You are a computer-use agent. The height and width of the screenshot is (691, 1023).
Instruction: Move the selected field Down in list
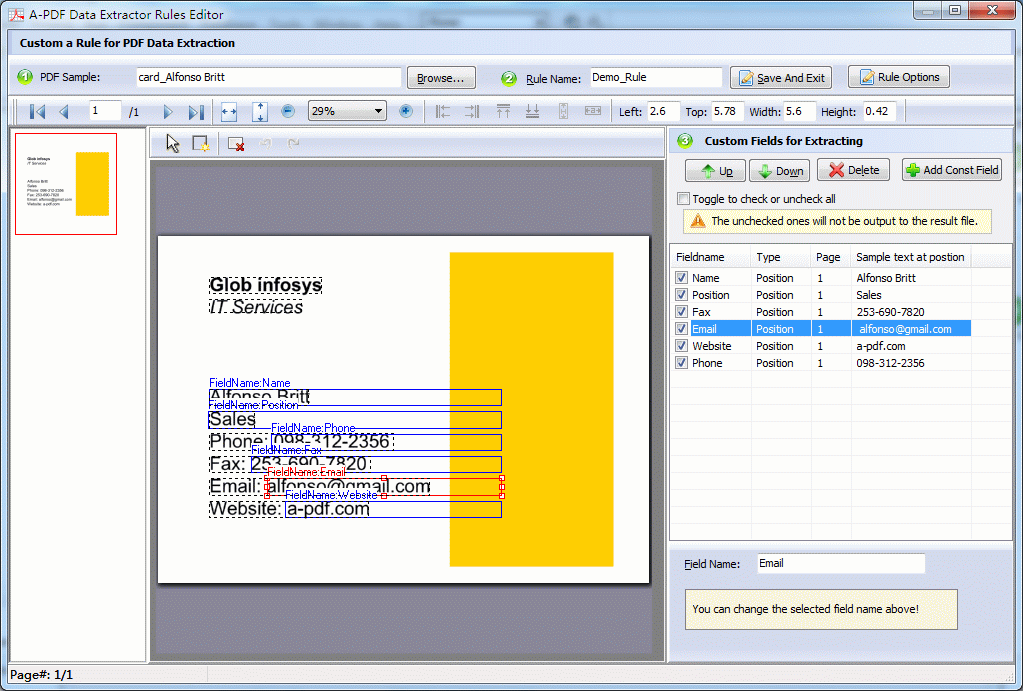tap(779, 170)
